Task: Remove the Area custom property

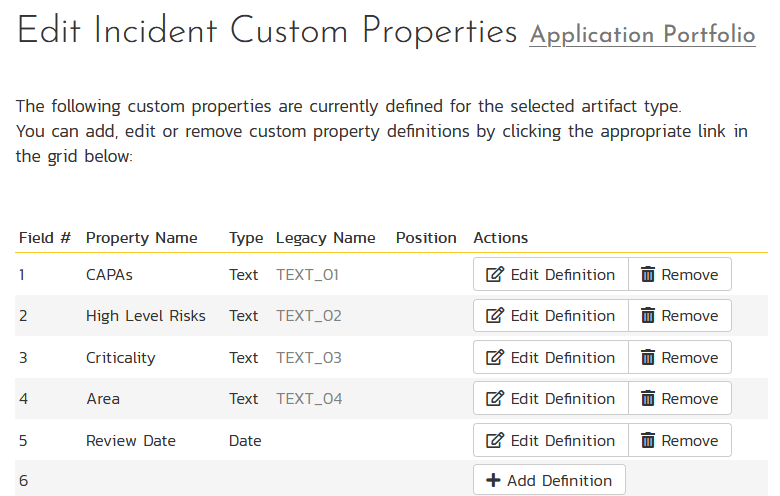Action: tap(679, 399)
